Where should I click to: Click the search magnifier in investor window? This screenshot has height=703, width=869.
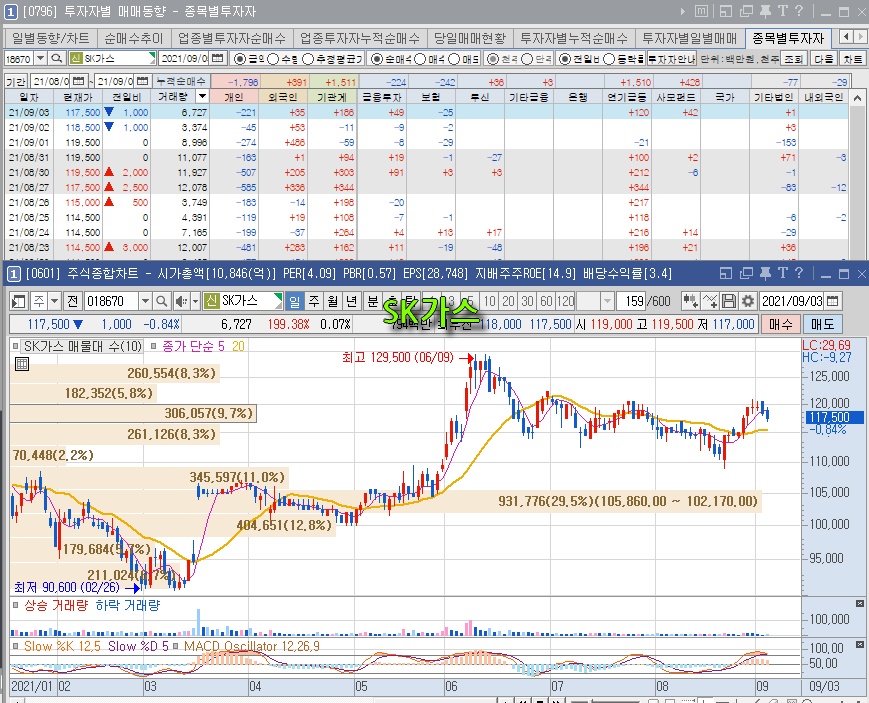57,58
